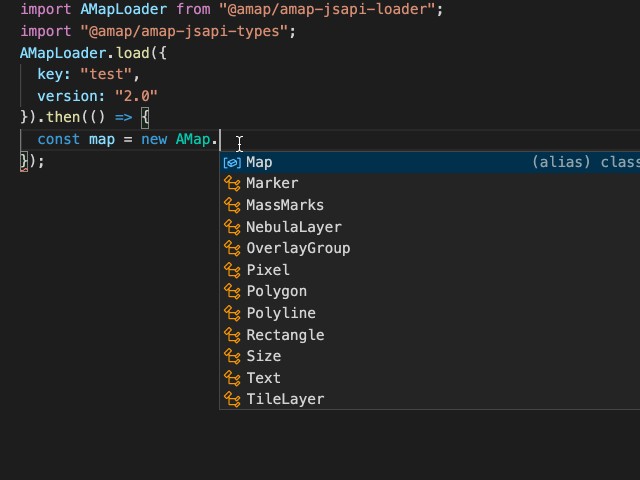Choose Text from the suggestions
Image resolution: width=640 pixels, height=480 pixels.
tap(263, 378)
